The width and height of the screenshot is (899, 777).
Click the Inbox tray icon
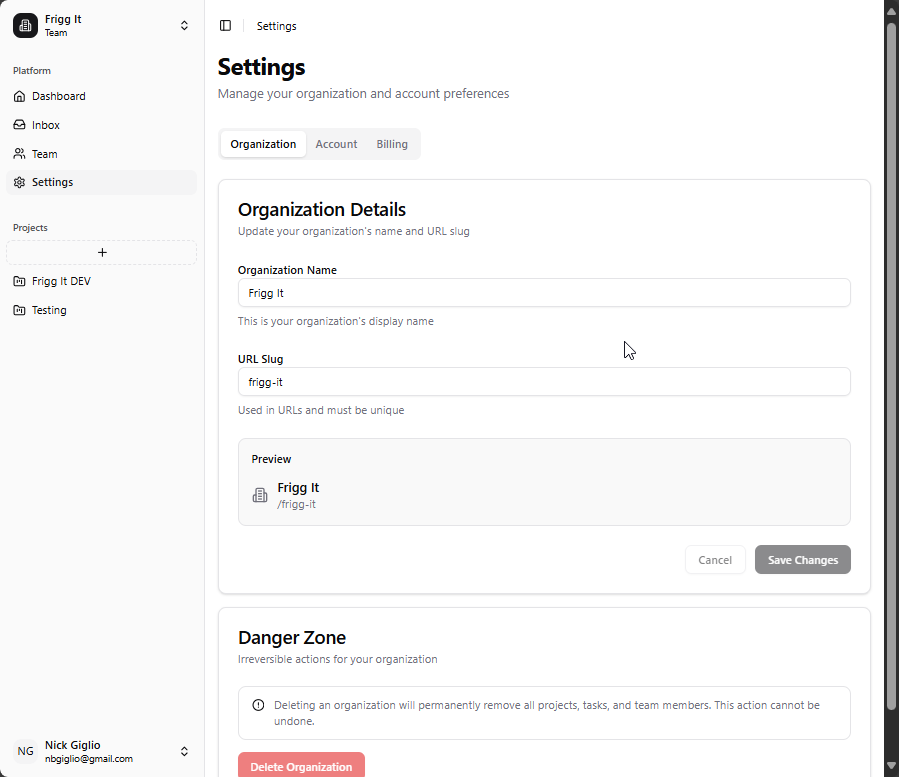(x=19, y=125)
